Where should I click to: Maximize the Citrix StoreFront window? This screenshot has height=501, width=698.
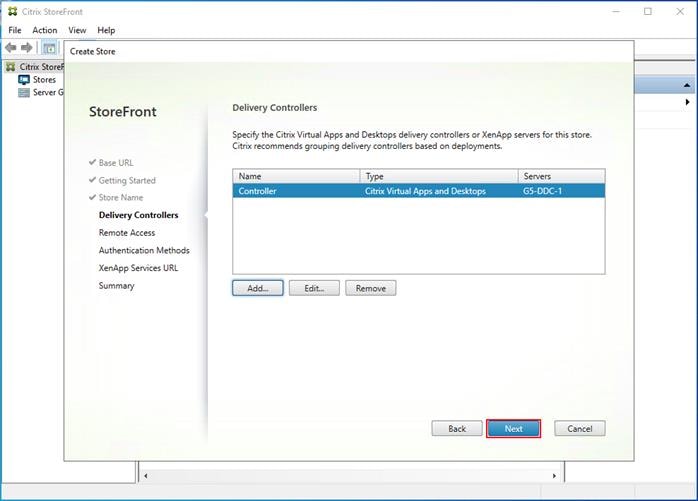tap(648, 11)
